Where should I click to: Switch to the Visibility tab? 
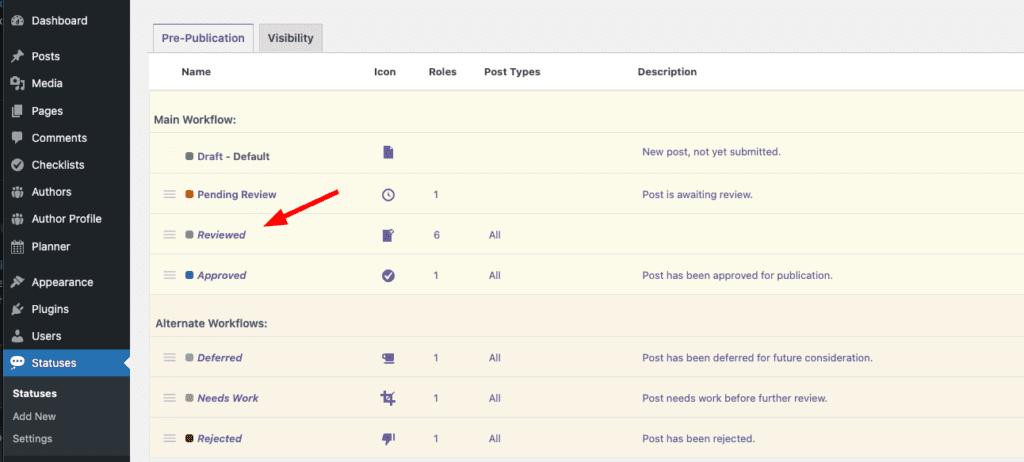pos(290,38)
